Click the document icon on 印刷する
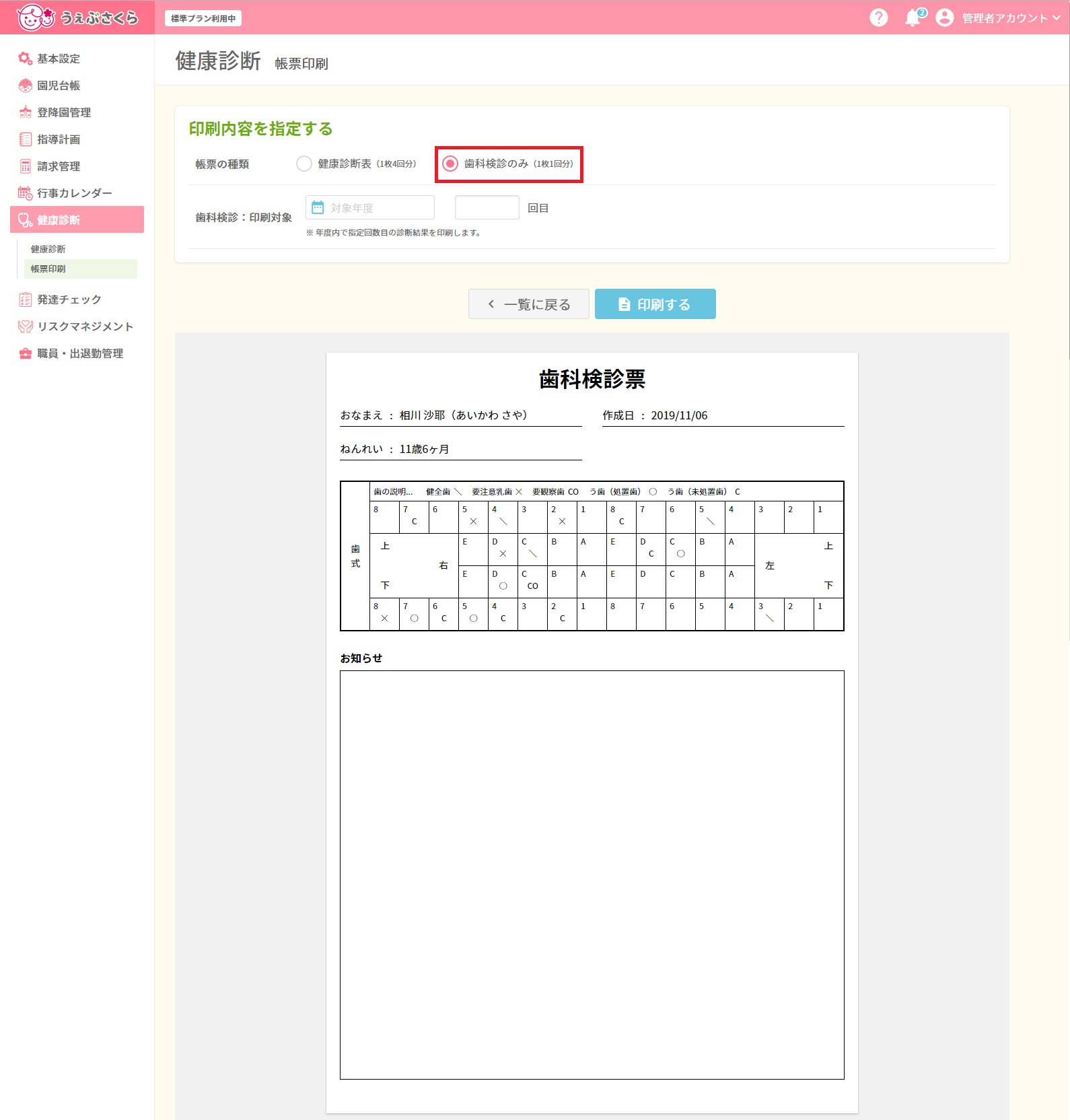This screenshot has width=1070, height=1120. pos(624,304)
